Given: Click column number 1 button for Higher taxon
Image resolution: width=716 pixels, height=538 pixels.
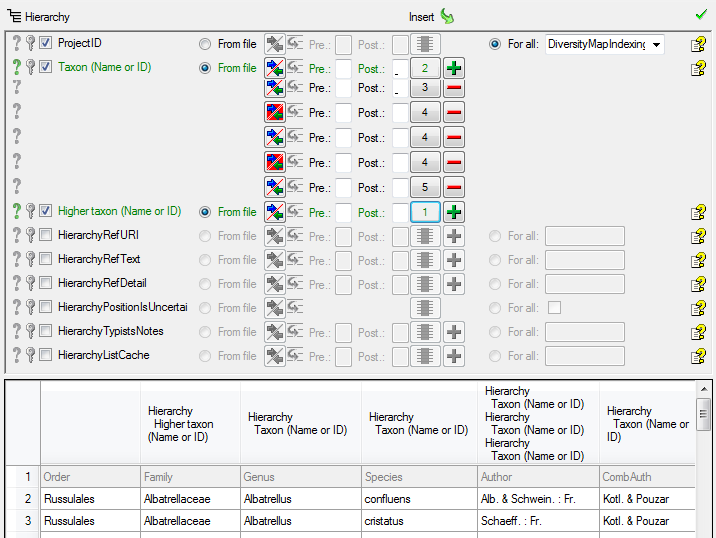Looking at the screenshot, I should point(425,212).
